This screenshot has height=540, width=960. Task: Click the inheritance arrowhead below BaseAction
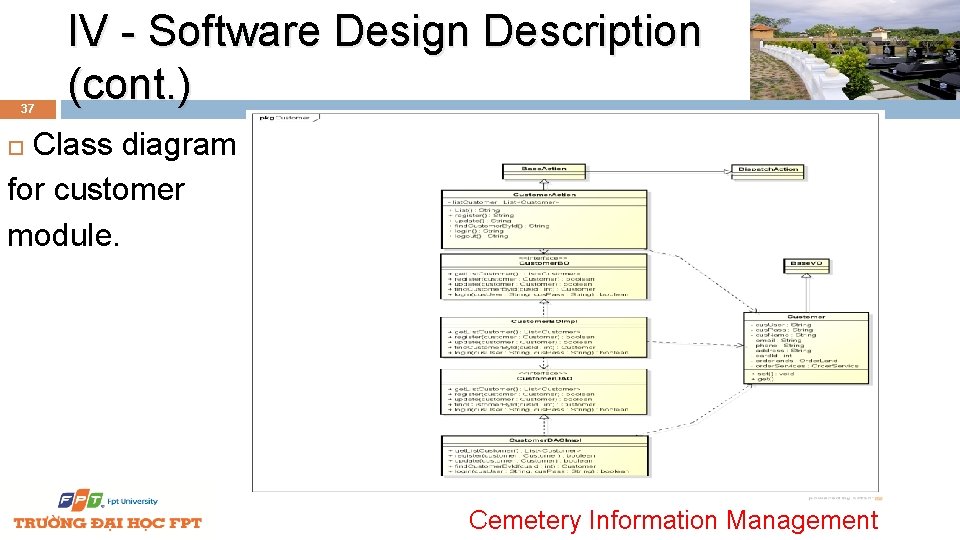click(x=544, y=183)
